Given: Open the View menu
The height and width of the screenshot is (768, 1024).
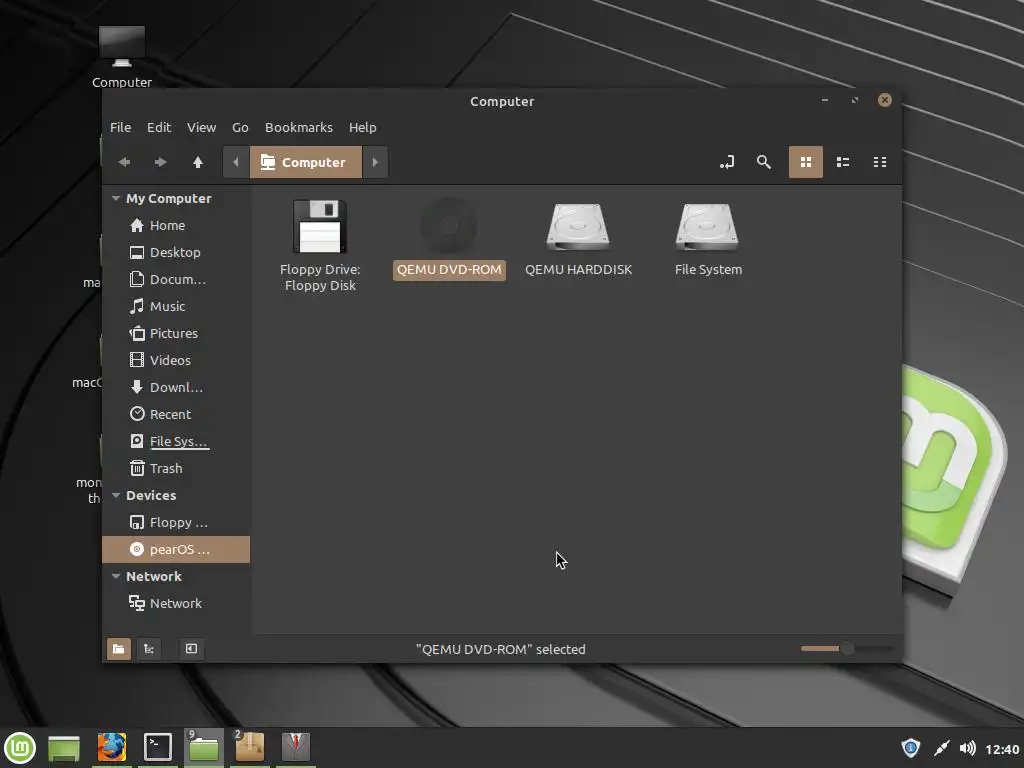Looking at the screenshot, I should click(201, 127).
